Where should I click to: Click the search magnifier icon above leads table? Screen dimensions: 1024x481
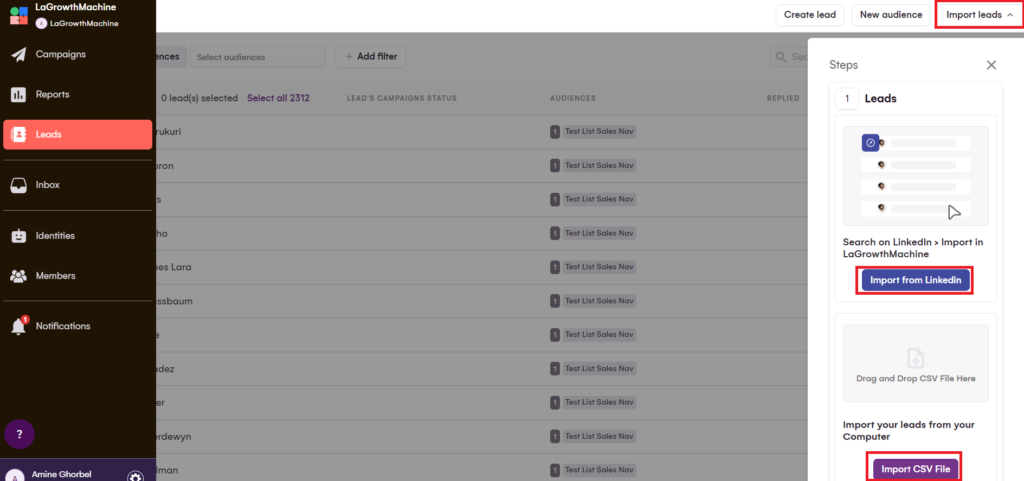click(780, 57)
